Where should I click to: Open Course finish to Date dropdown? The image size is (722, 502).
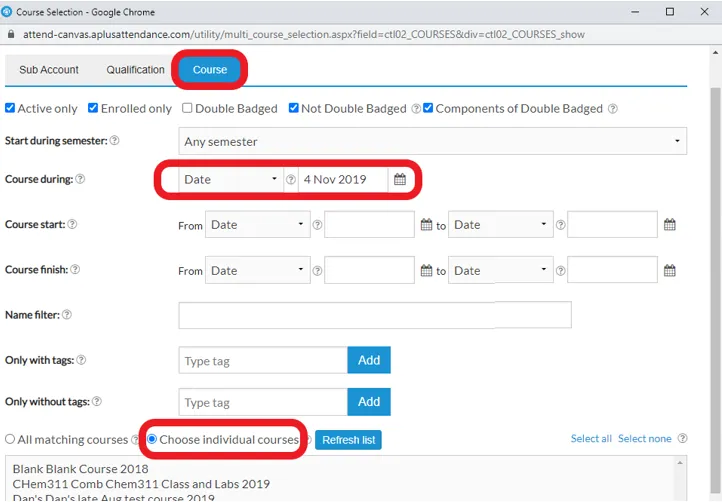[x=501, y=270]
